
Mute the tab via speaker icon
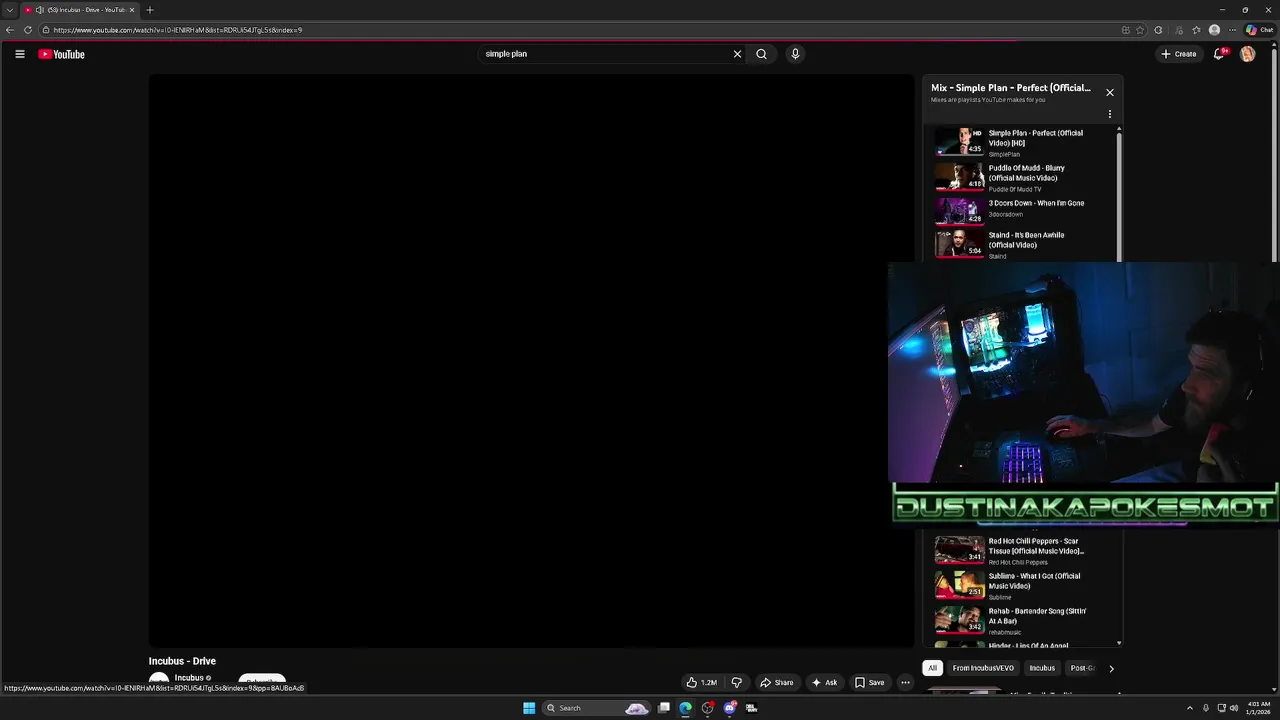click(39, 10)
